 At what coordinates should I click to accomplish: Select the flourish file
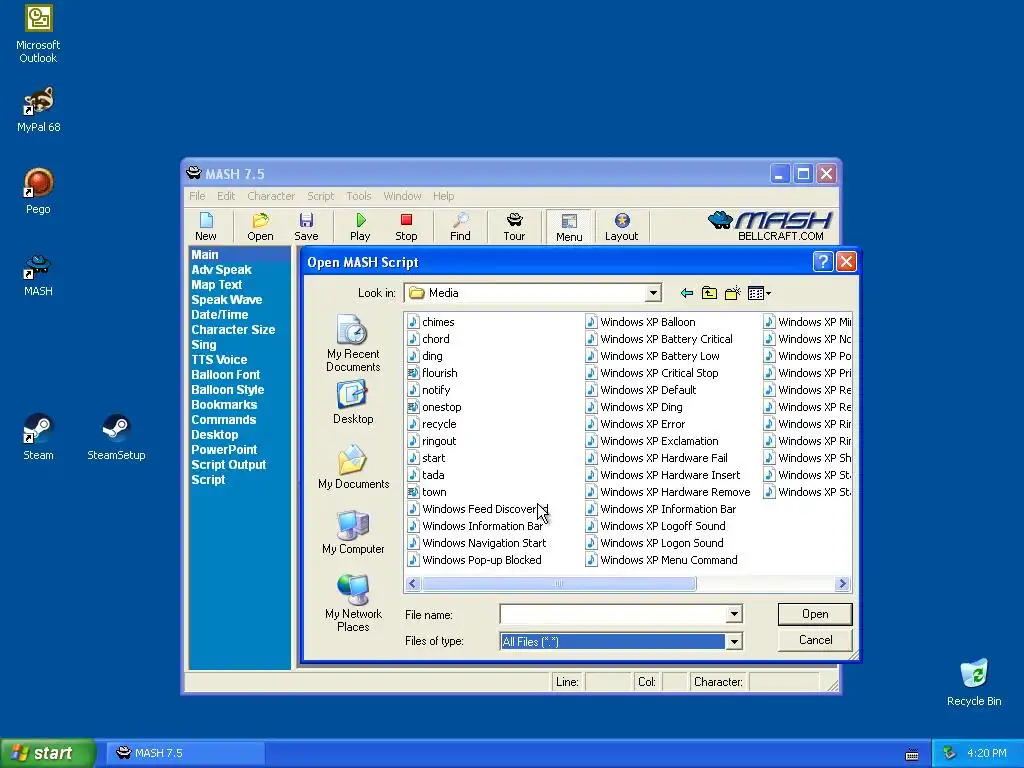[x=432, y=373]
